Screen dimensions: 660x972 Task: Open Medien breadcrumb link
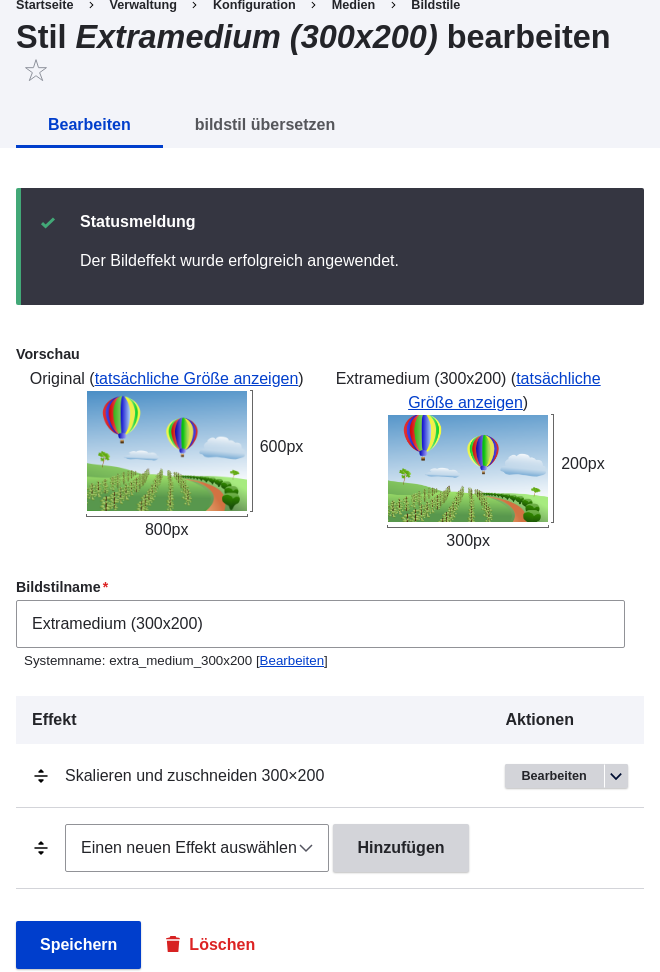point(353,5)
